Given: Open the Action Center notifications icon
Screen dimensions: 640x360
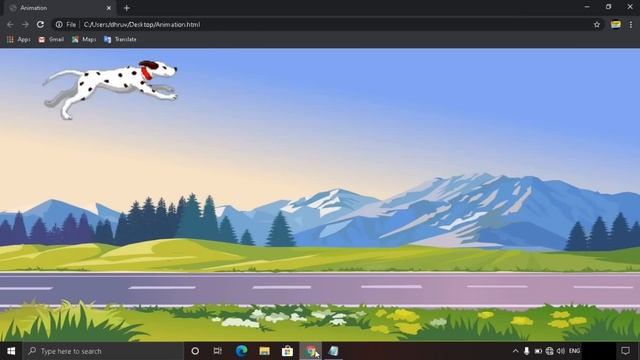Looking at the screenshot, I should click(625, 351).
